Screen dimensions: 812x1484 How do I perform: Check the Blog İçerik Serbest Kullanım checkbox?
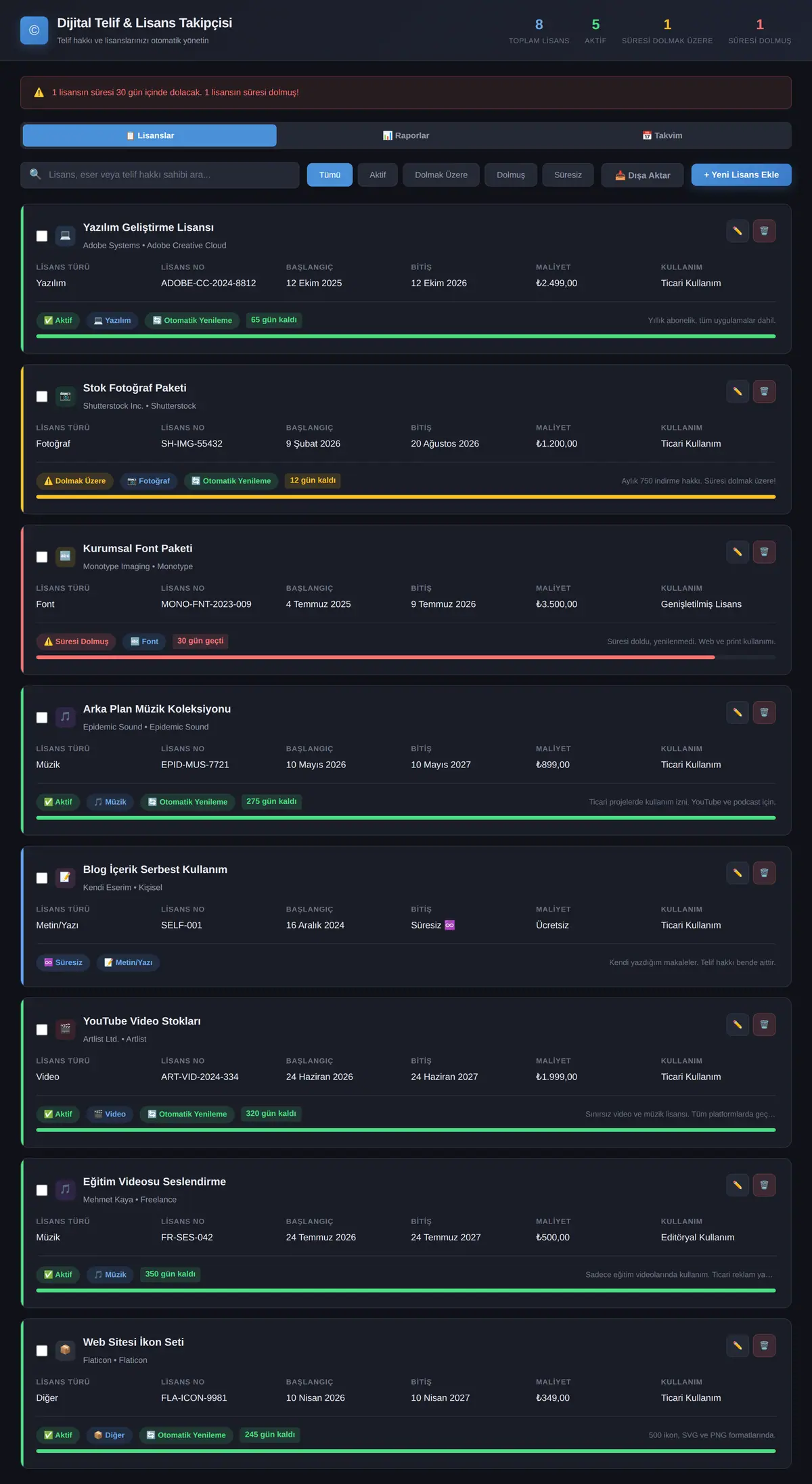click(x=42, y=877)
